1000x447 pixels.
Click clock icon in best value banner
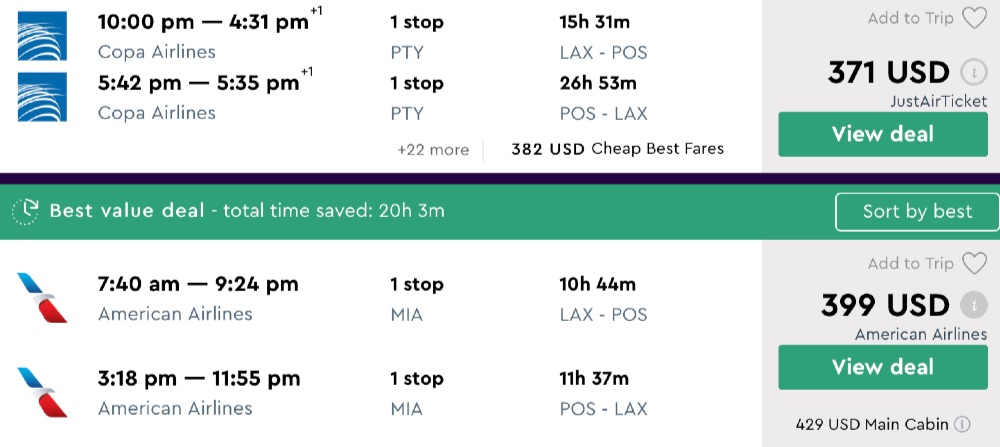coord(25,211)
